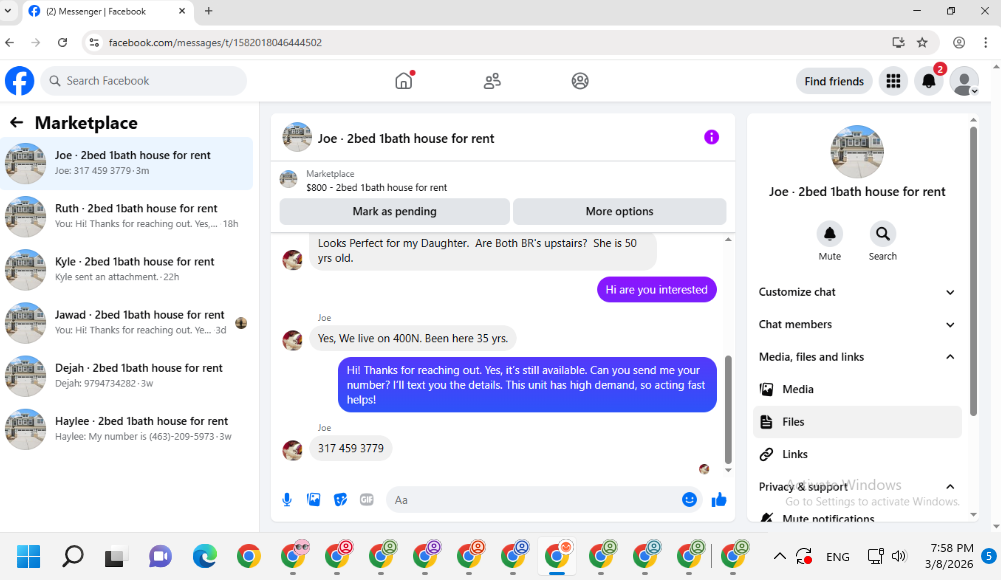Expand Customize chat
The image size is (1001, 580).
[x=857, y=292]
